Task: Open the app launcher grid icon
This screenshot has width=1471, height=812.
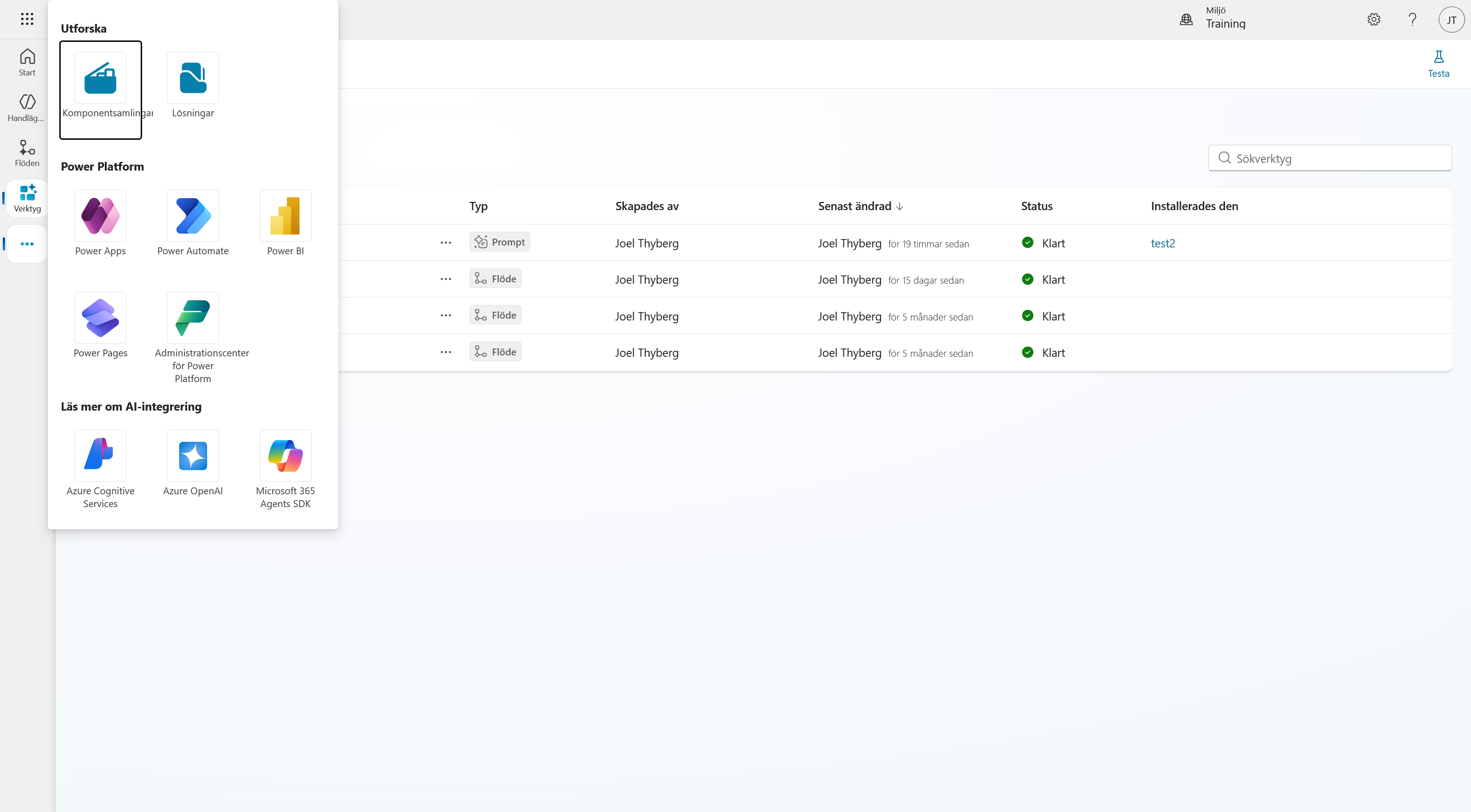Action: [27, 19]
